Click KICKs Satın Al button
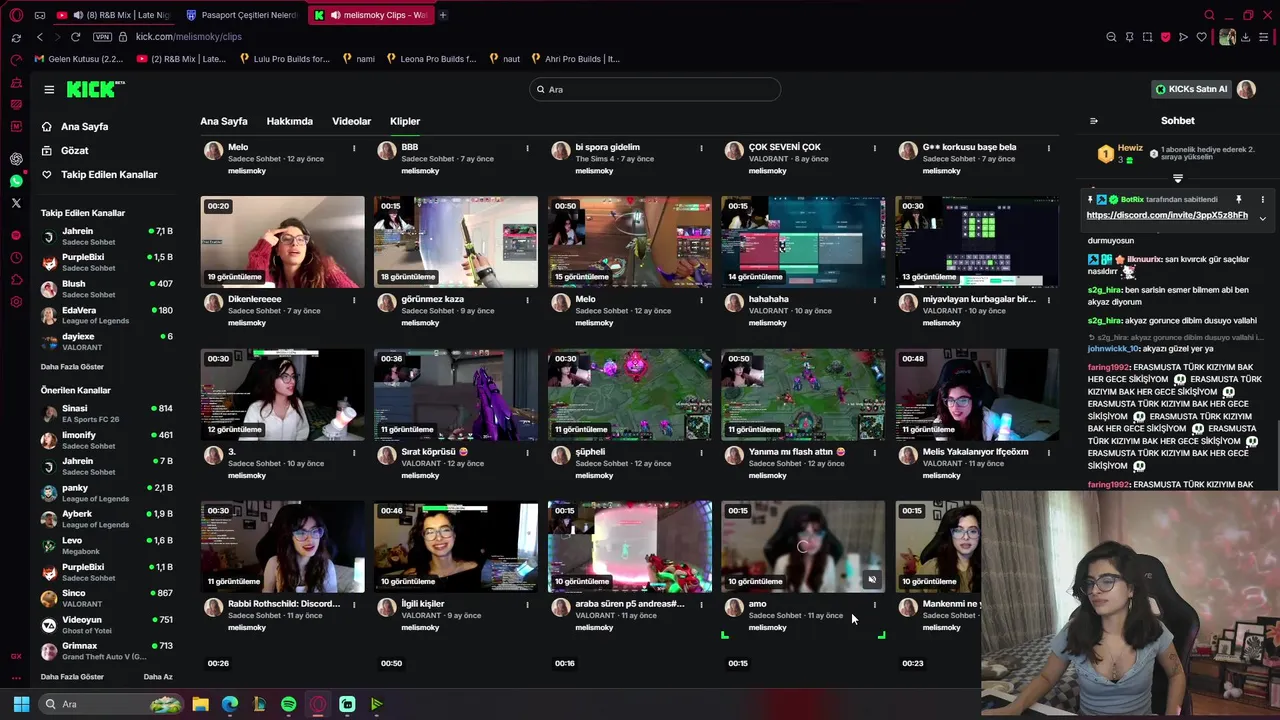1280x720 pixels. pos(1191,89)
